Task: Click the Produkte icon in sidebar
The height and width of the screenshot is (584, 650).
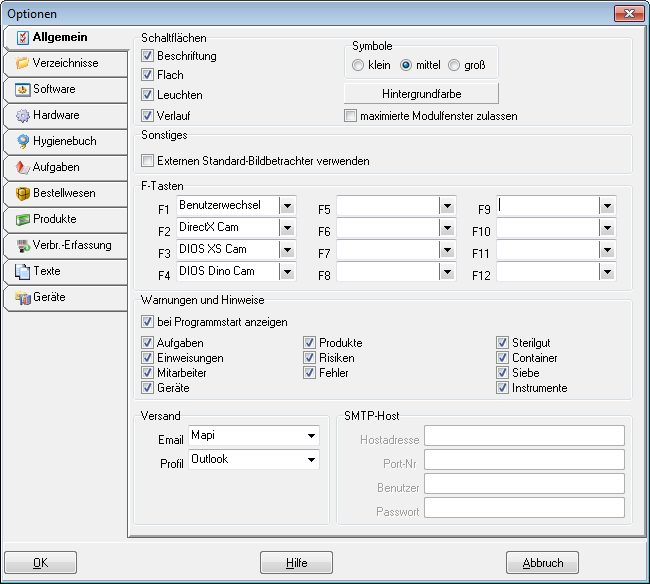Action: (22, 219)
